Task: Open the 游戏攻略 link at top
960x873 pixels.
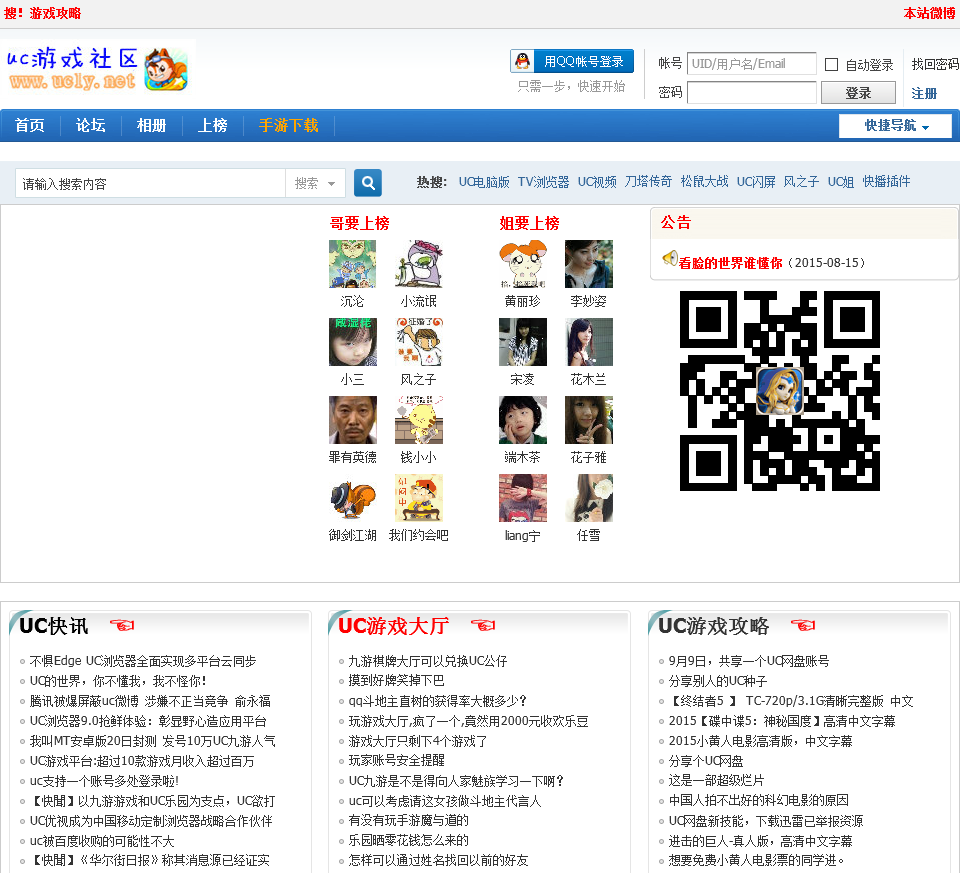Action: coord(55,13)
